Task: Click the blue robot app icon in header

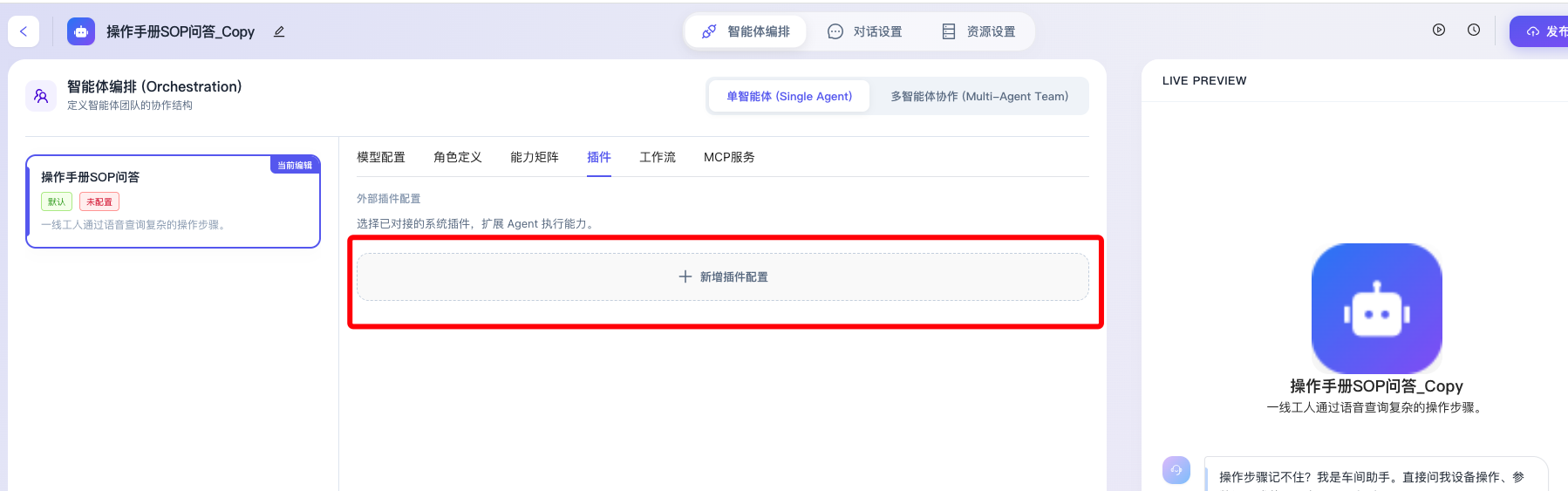Action: coord(81,31)
